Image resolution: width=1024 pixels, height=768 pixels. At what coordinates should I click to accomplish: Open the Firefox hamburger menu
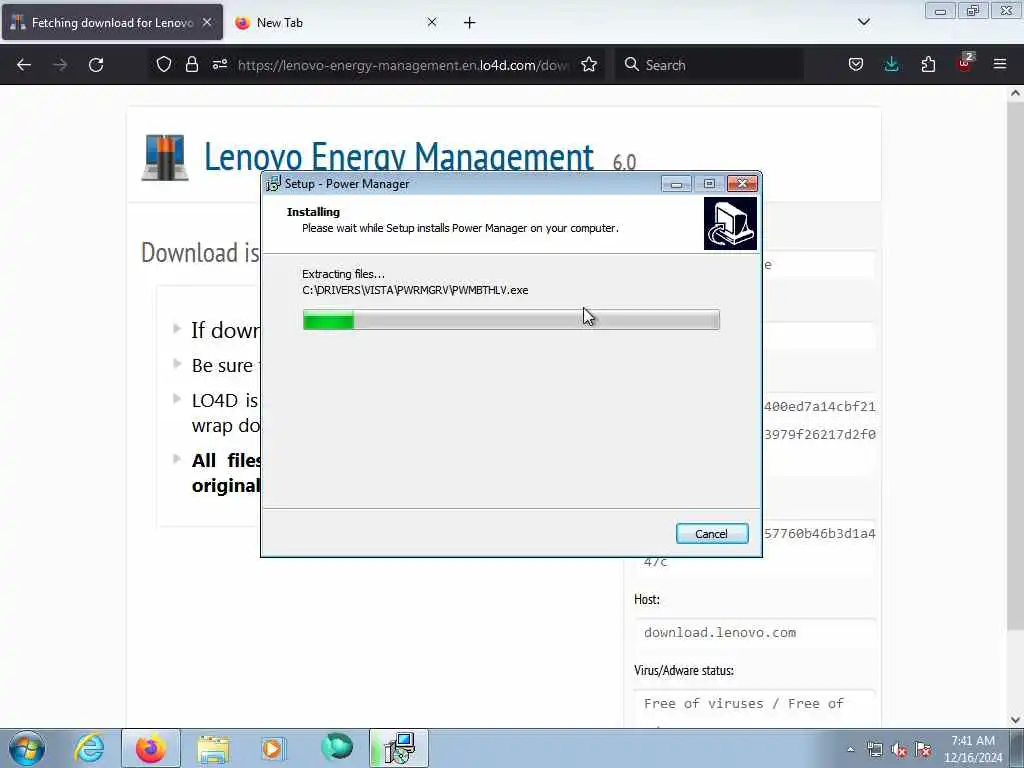1000,65
